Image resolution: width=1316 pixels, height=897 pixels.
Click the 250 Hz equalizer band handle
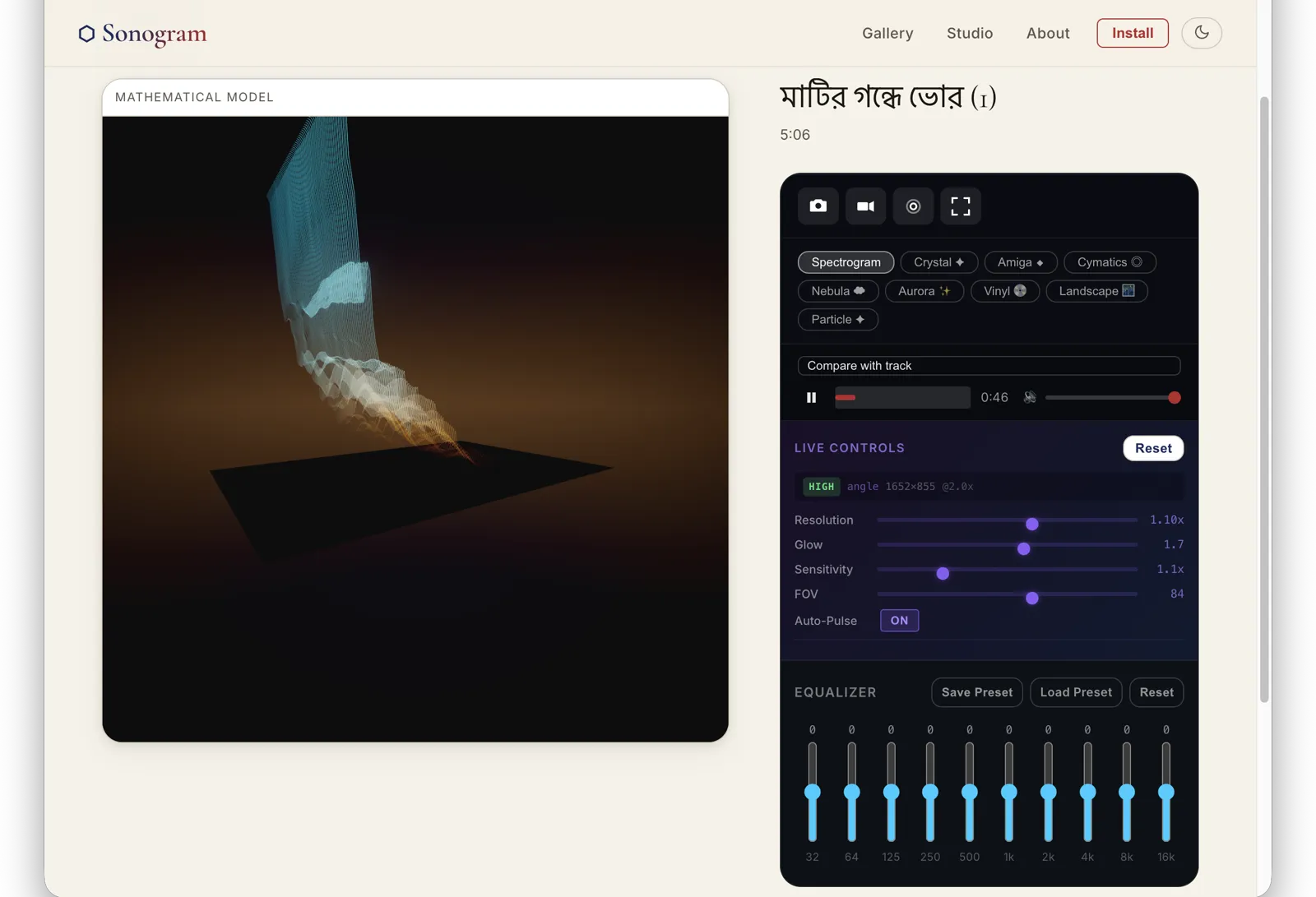point(930,792)
